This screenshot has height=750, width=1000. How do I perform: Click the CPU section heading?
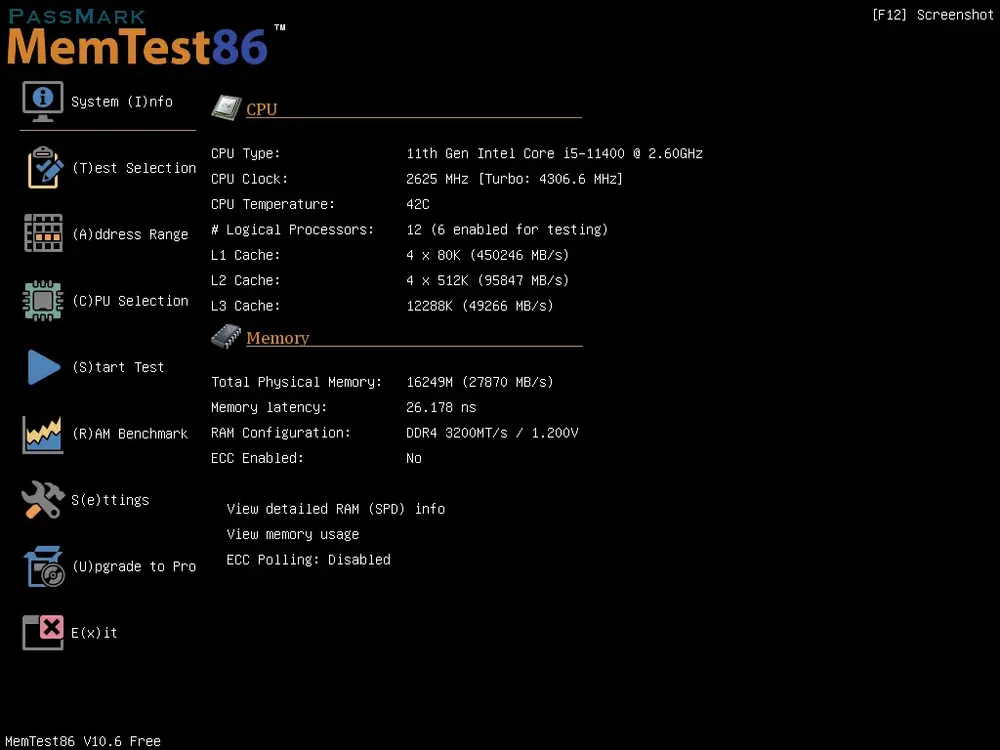coord(261,109)
